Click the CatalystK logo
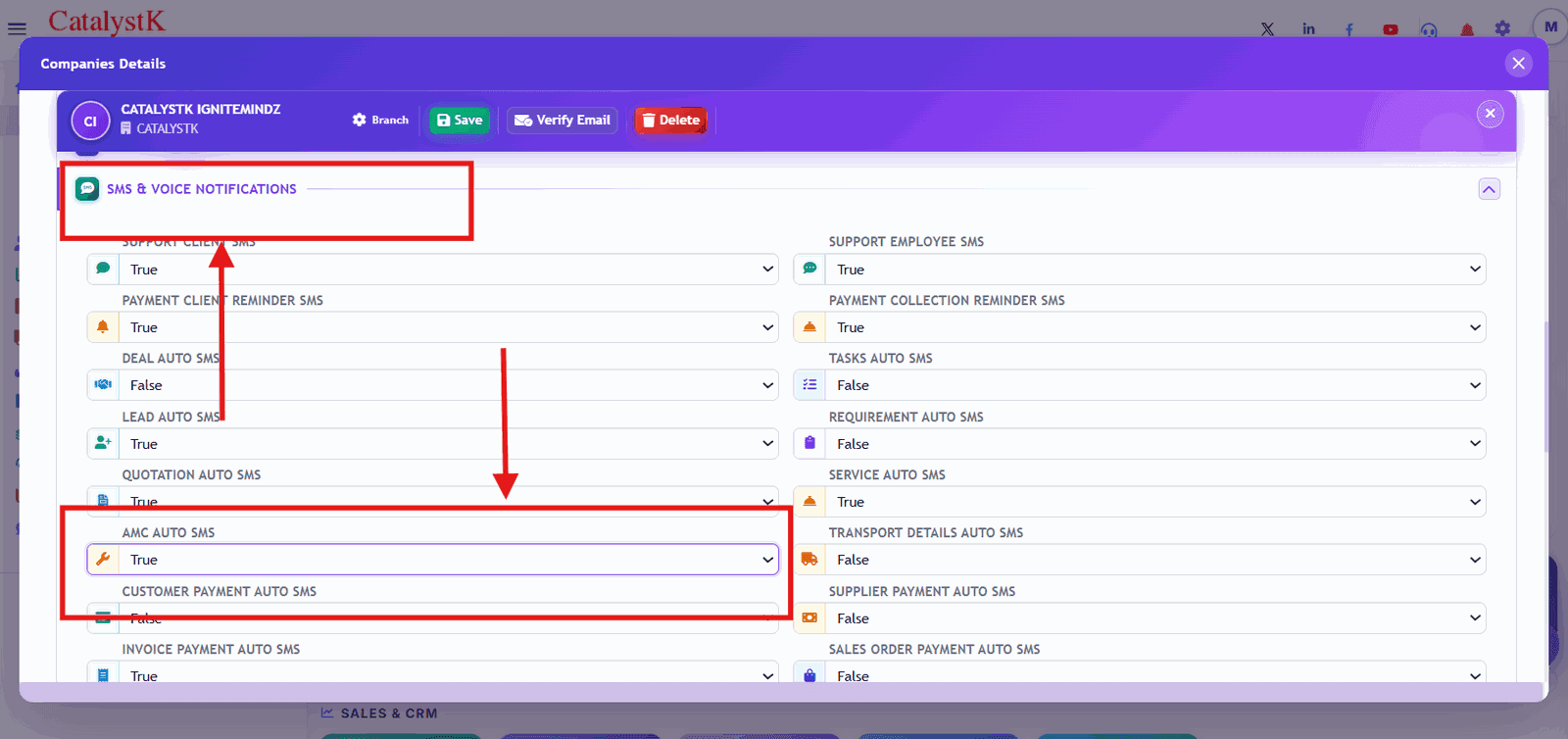The width and height of the screenshot is (1568, 739). (107, 21)
